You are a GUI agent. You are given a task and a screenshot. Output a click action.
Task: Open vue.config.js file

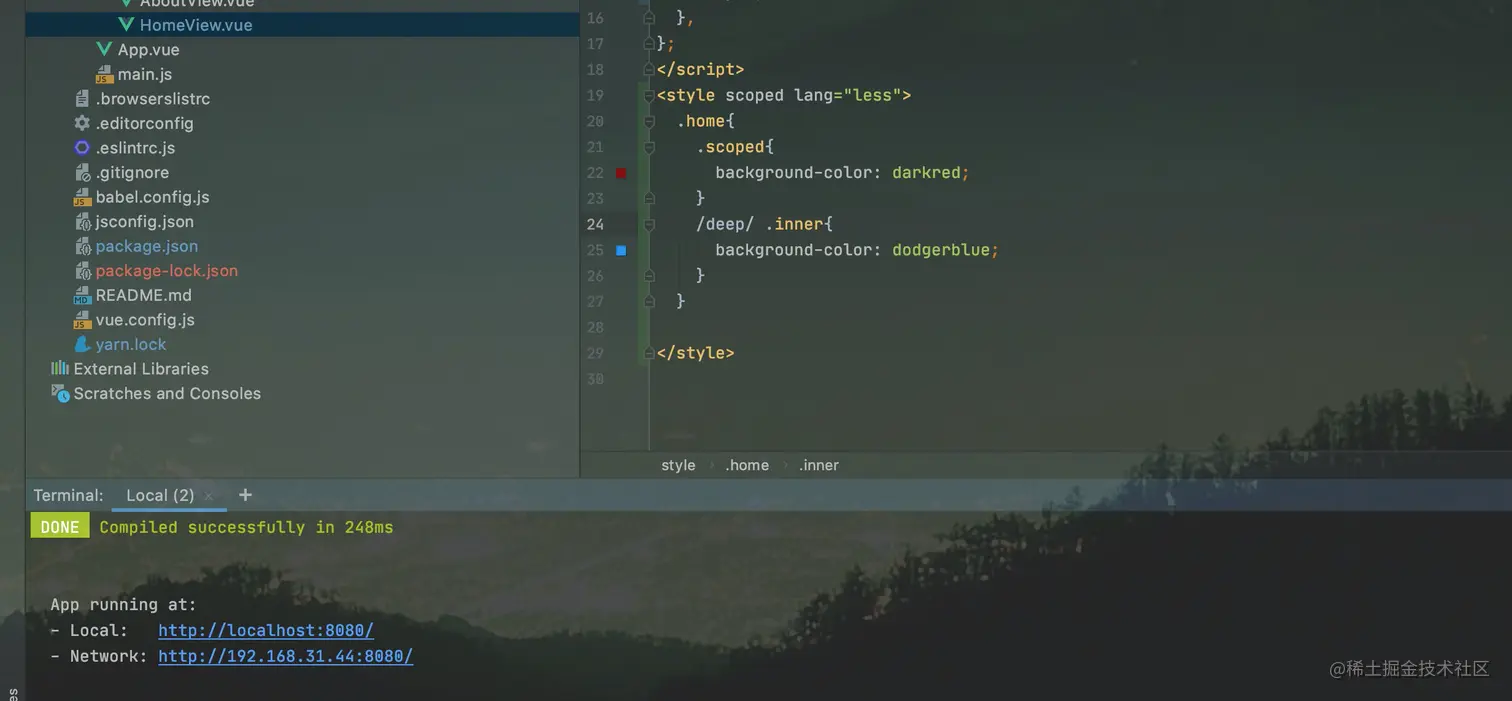point(145,320)
